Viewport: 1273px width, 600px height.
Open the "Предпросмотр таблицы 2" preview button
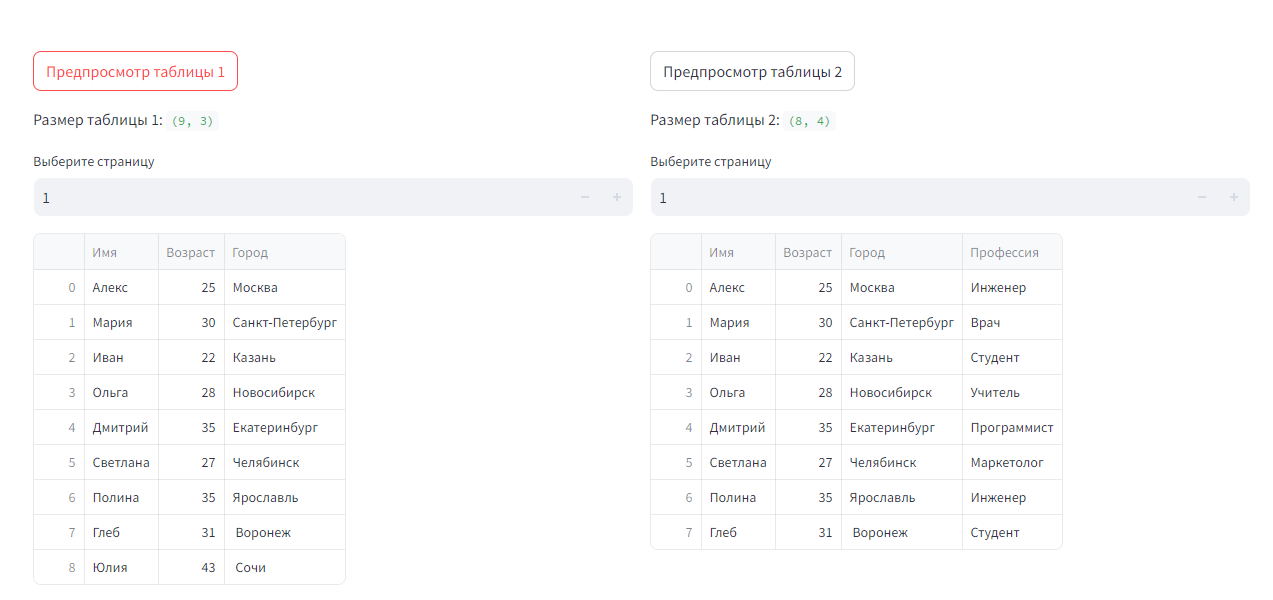click(752, 71)
